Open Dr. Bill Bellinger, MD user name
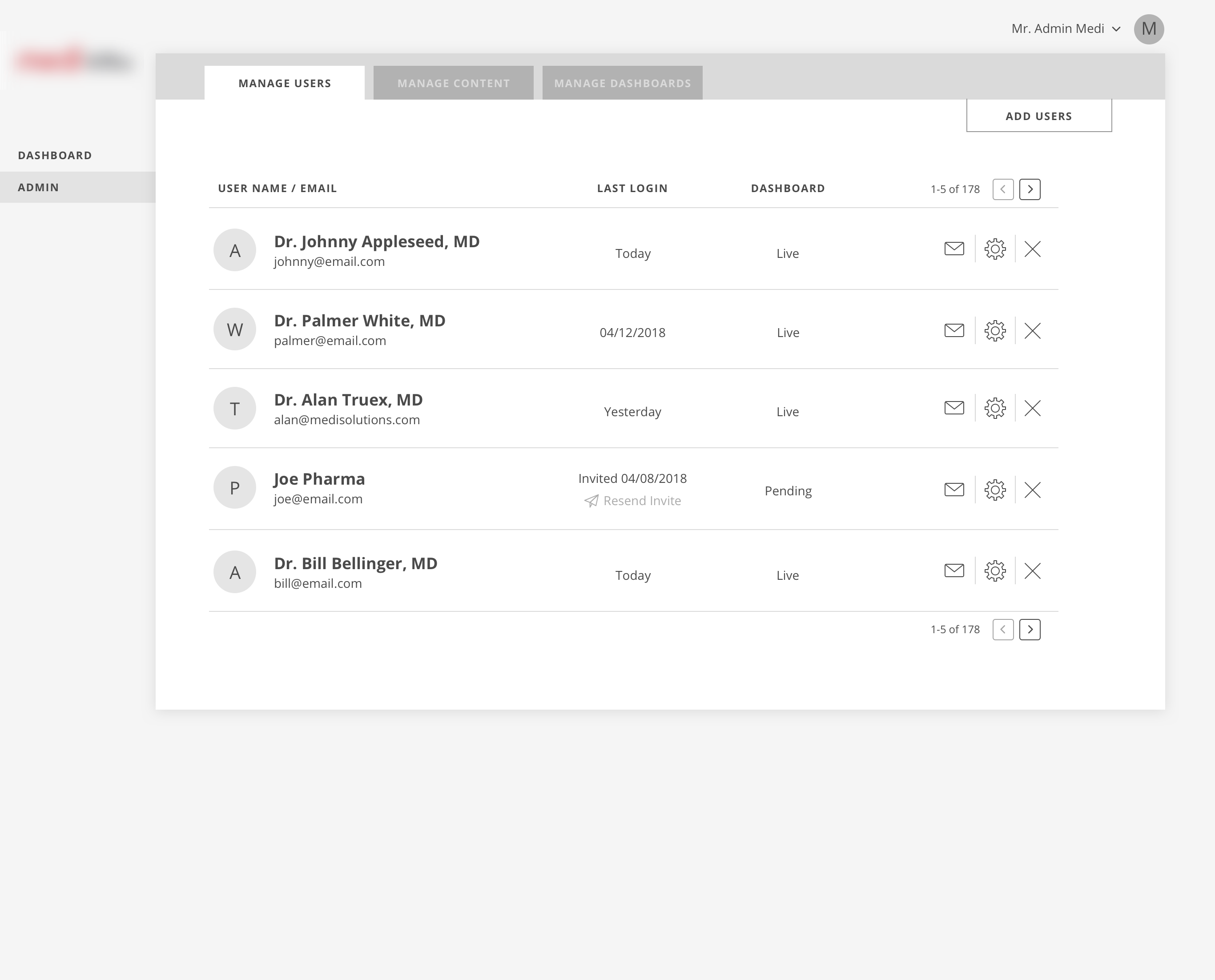 pos(356,563)
